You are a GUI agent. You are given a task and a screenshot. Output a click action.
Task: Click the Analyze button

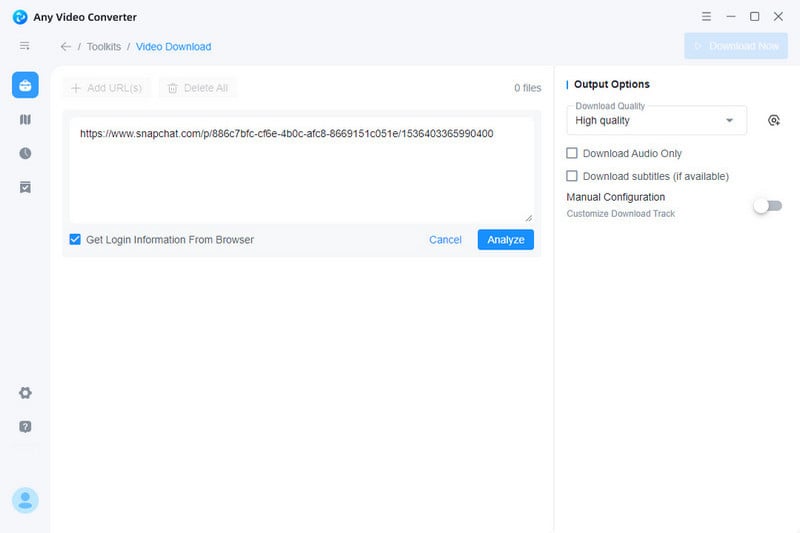pyautogui.click(x=506, y=240)
